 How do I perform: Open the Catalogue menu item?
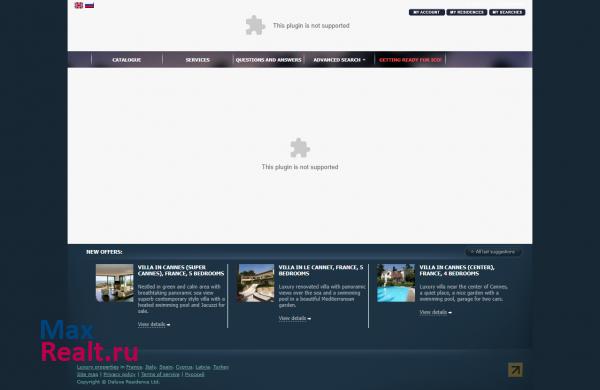click(x=127, y=60)
